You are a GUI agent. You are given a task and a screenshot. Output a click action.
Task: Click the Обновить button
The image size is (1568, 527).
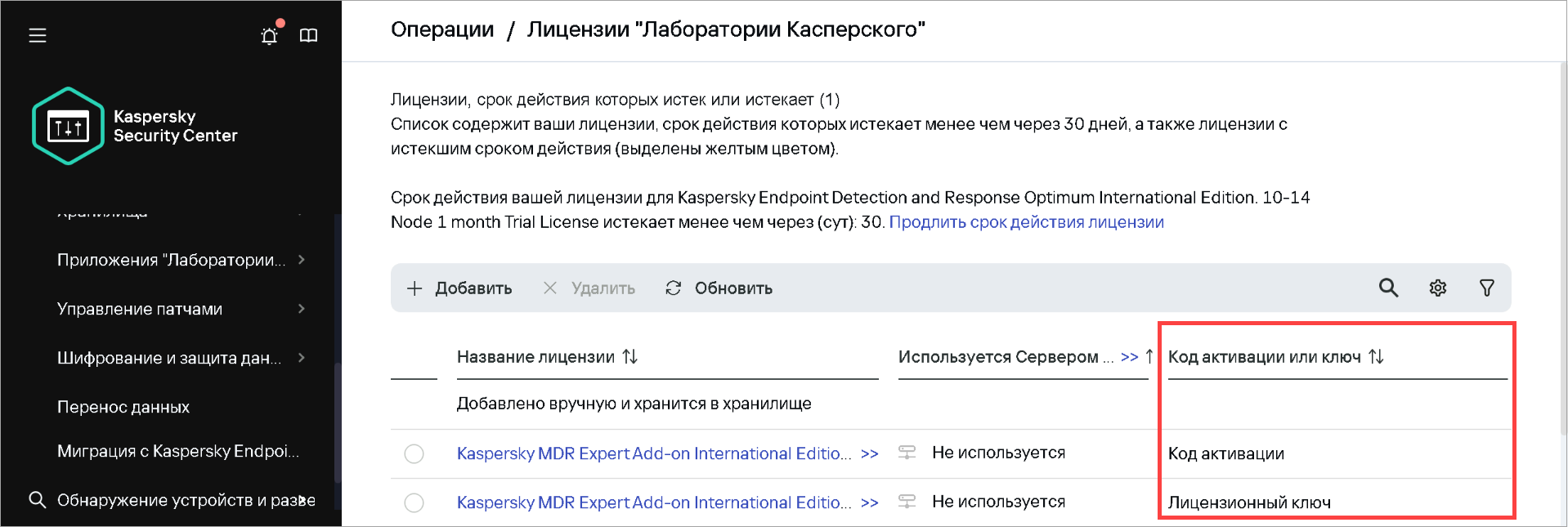click(719, 288)
